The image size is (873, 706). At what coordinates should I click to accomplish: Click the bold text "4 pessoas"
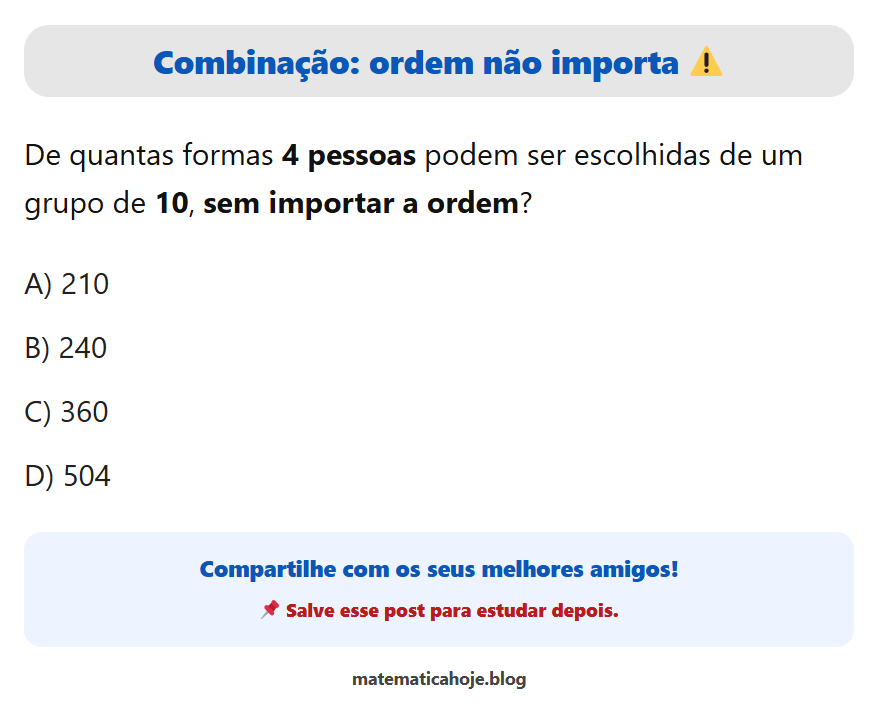tap(348, 156)
